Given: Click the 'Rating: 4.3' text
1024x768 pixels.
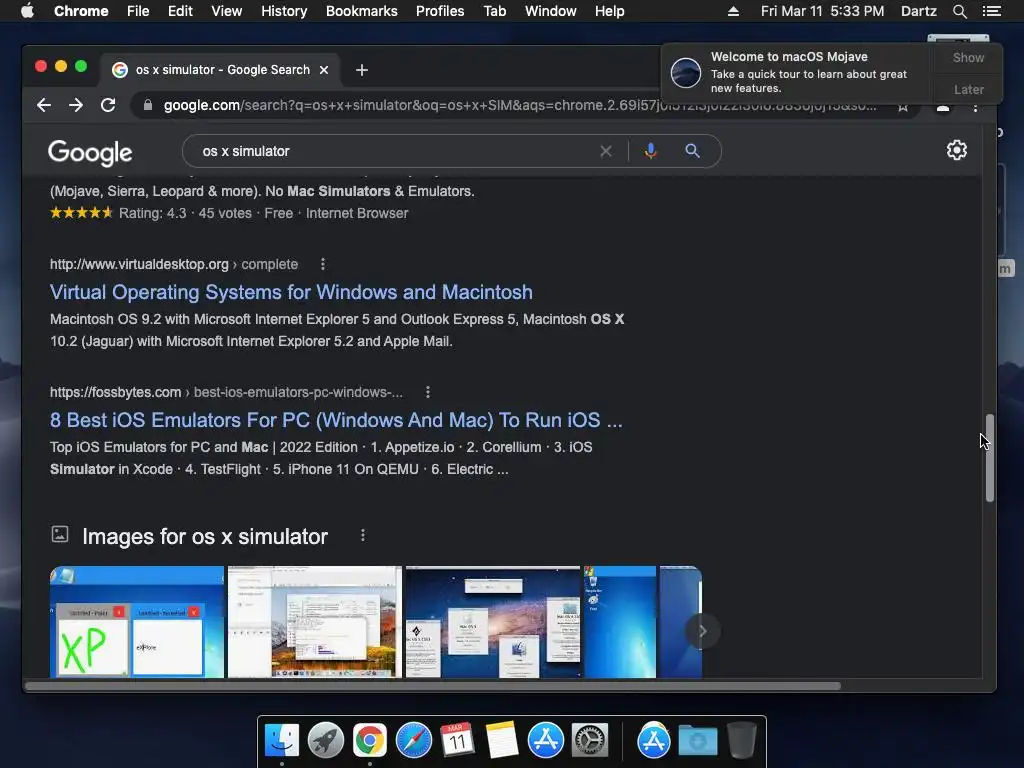Looking at the screenshot, I should (152, 214).
